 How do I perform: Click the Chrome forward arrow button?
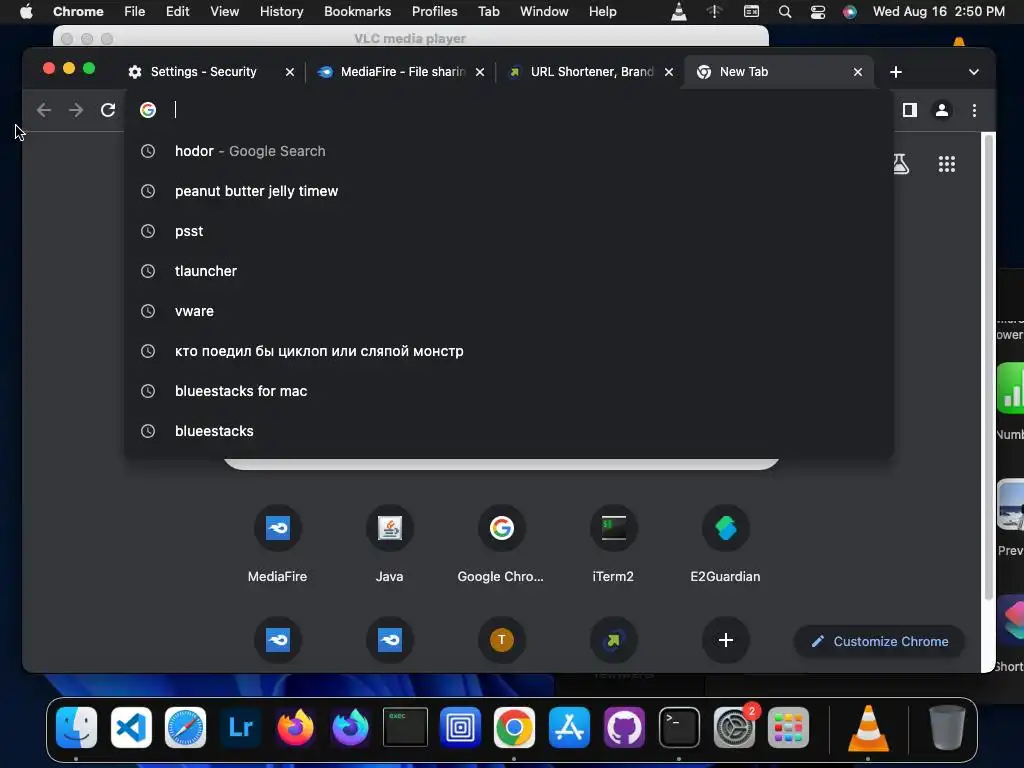76,110
